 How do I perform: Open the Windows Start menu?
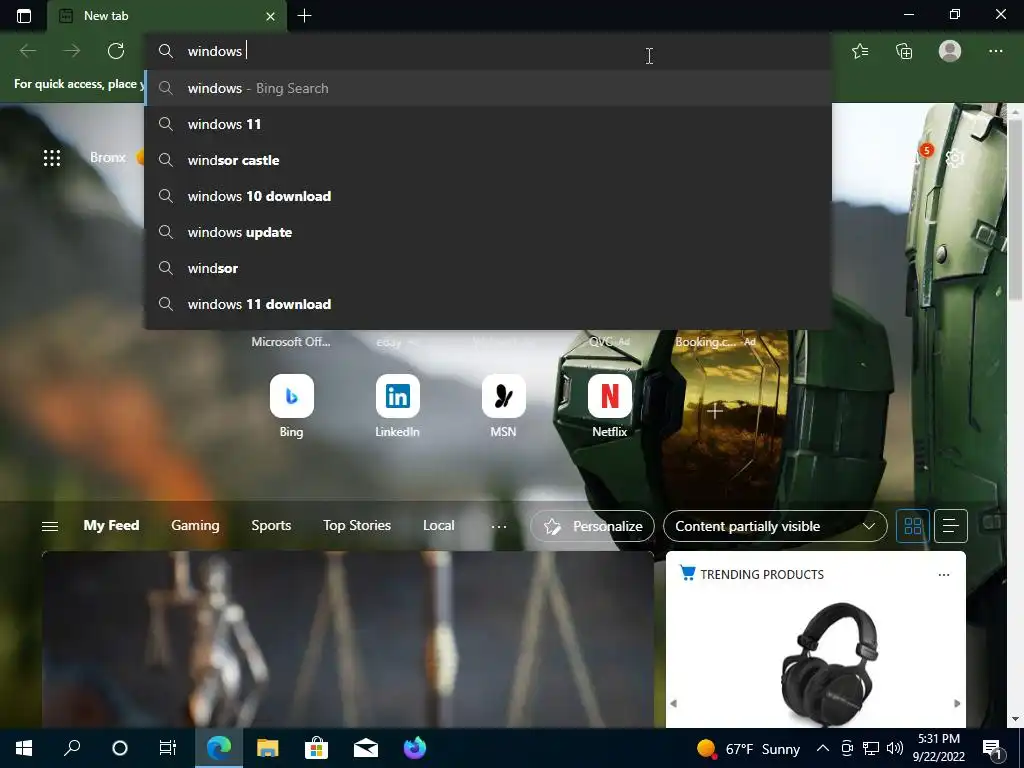[x=24, y=748]
